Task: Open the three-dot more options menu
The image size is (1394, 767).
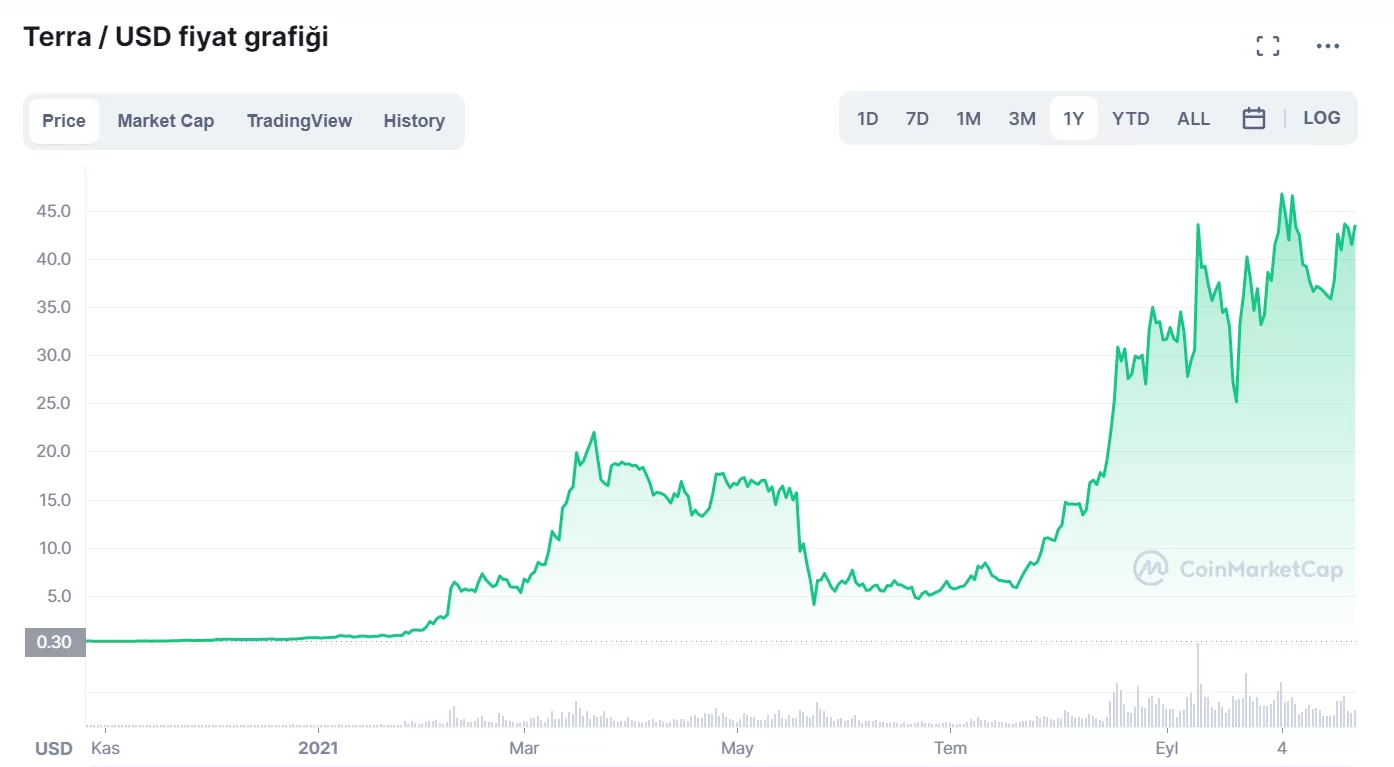Action: pyautogui.click(x=1328, y=46)
